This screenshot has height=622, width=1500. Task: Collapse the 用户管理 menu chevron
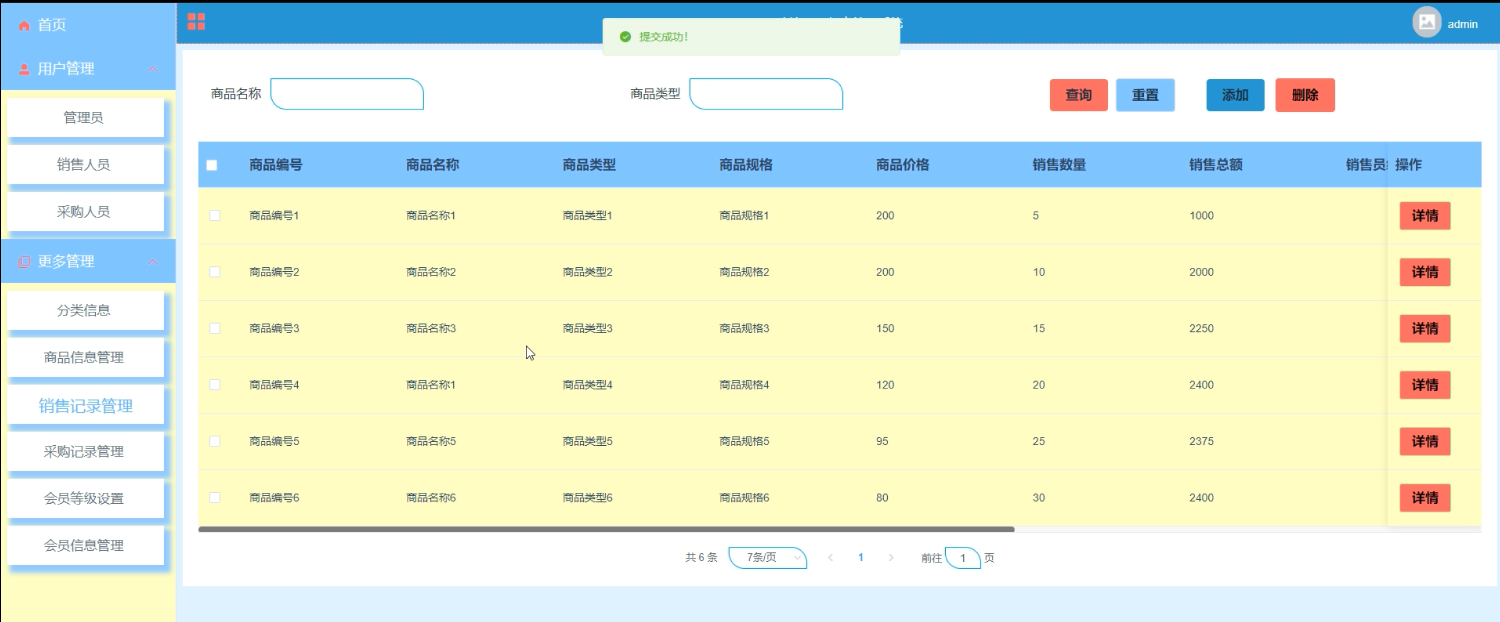153,69
